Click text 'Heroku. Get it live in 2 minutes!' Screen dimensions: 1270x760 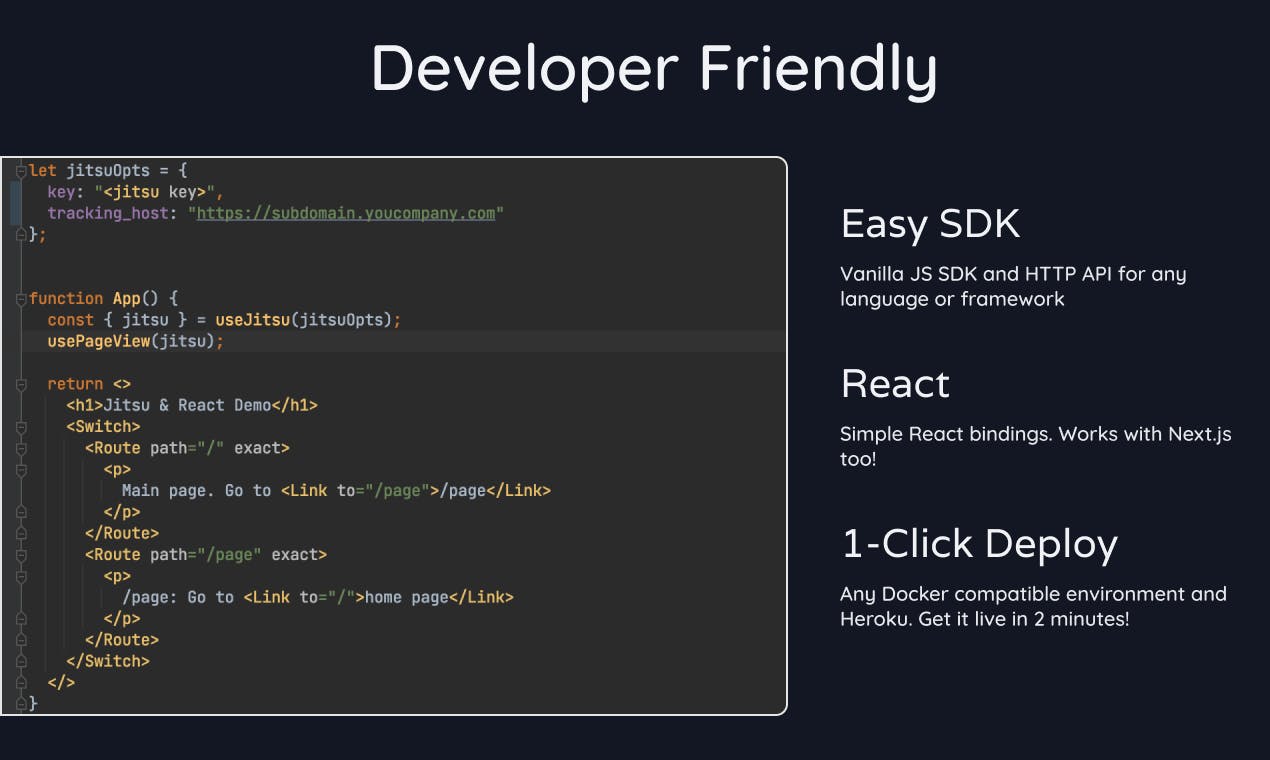pyautogui.click(x=984, y=619)
